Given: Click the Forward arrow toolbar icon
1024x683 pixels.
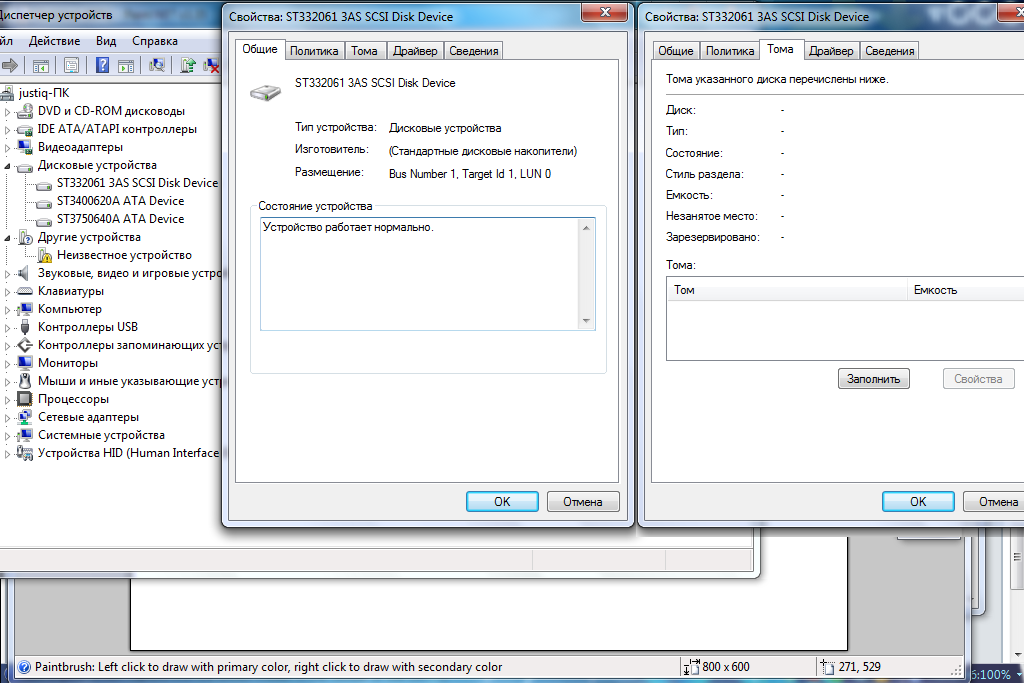Looking at the screenshot, I should pos(10,65).
